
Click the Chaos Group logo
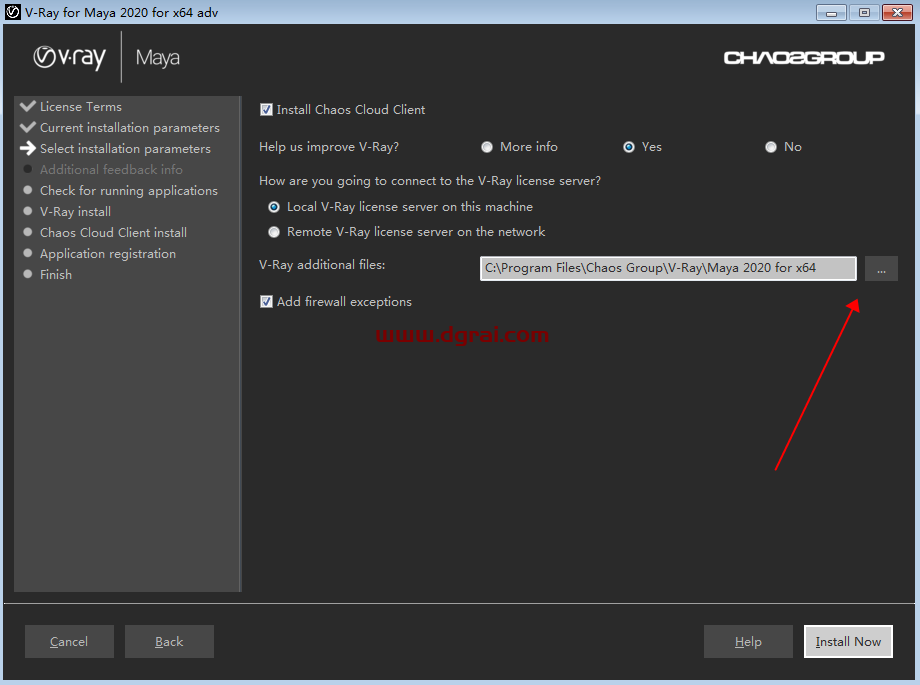(803, 58)
